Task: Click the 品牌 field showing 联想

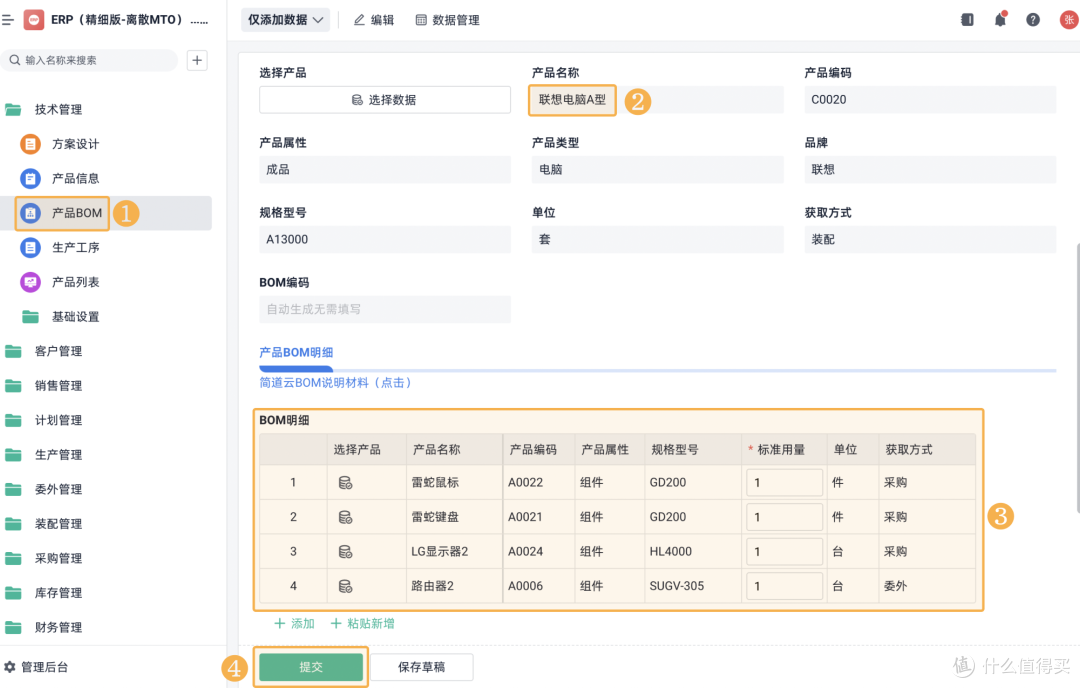Action: (930, 169)
